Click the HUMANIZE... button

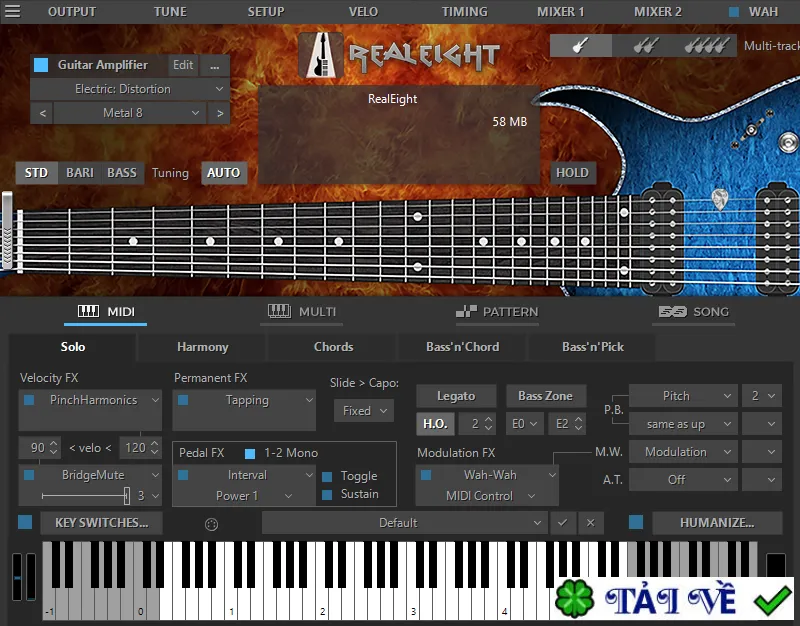pos(717,522)
